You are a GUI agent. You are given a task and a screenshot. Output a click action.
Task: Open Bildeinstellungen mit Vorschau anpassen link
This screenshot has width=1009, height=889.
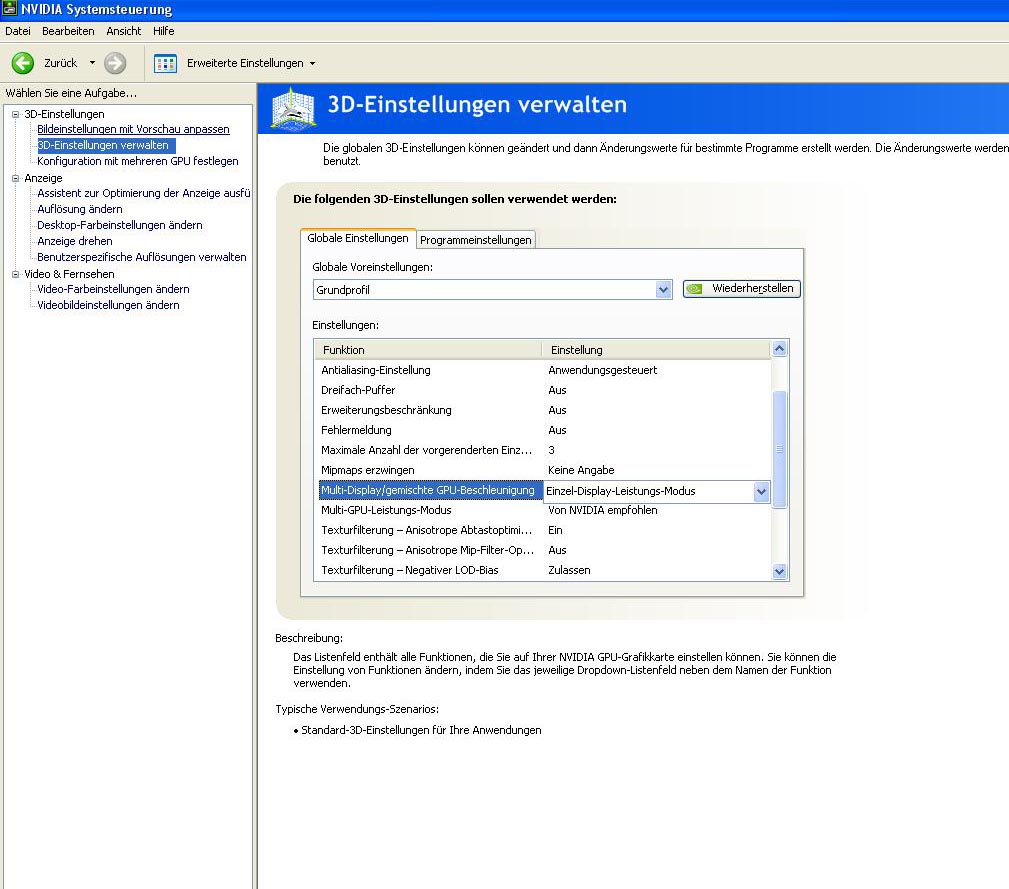133,129
